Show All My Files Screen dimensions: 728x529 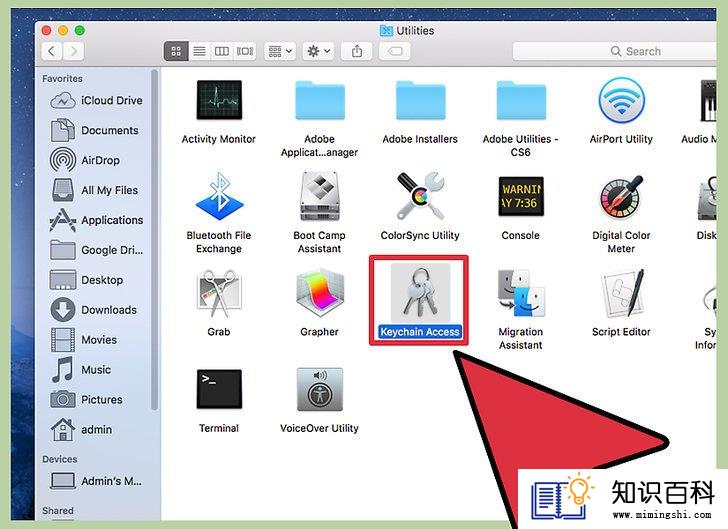(95, 190)
